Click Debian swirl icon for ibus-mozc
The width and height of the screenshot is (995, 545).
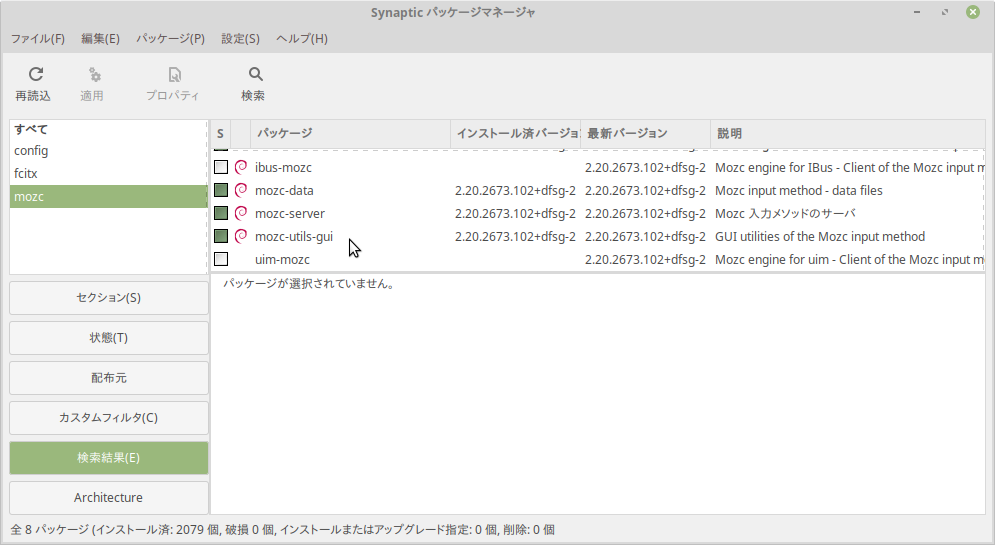(241, 167)
